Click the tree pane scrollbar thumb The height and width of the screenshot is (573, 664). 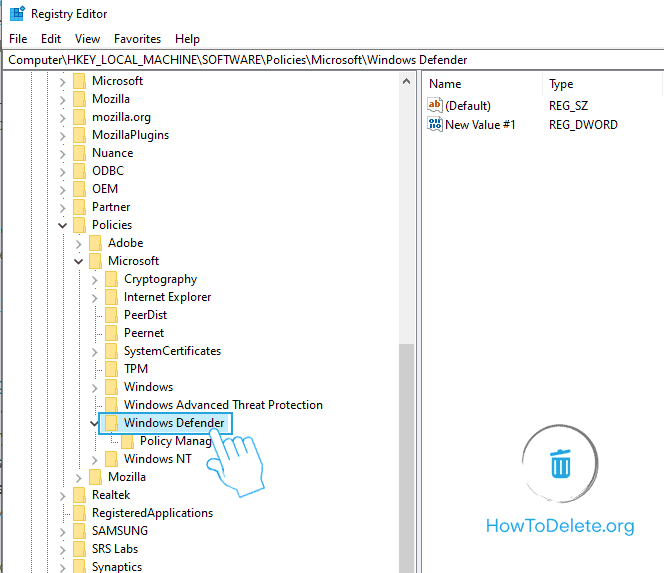point(407,458)
